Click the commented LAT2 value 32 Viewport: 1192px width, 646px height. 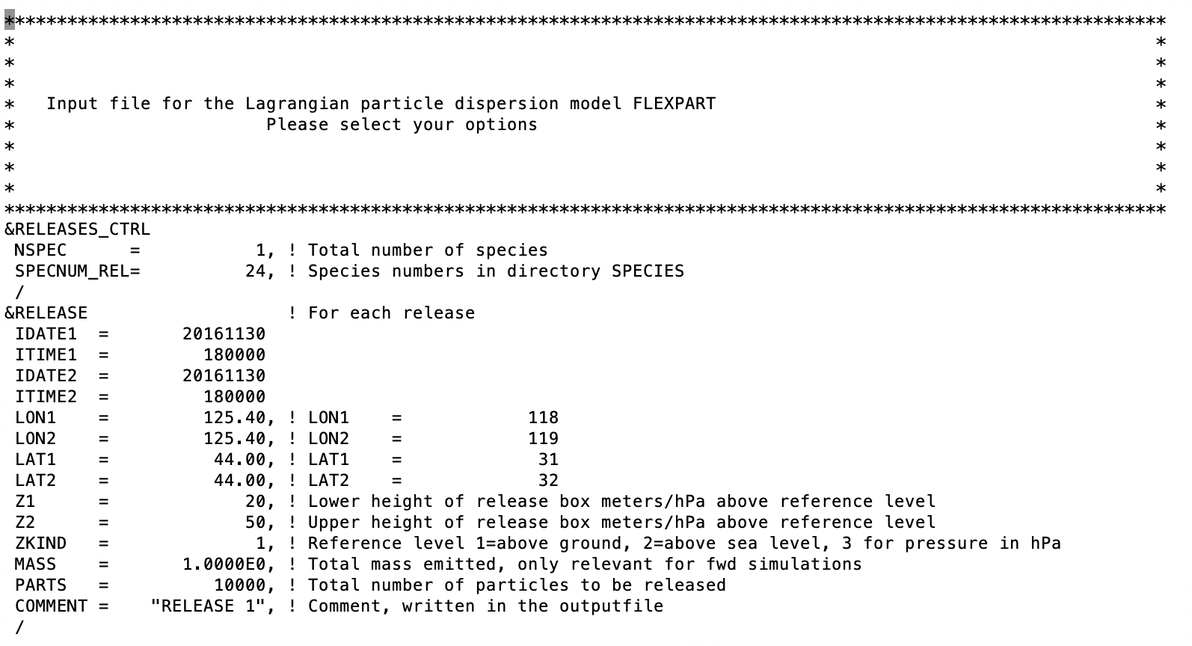coord(548,480)
